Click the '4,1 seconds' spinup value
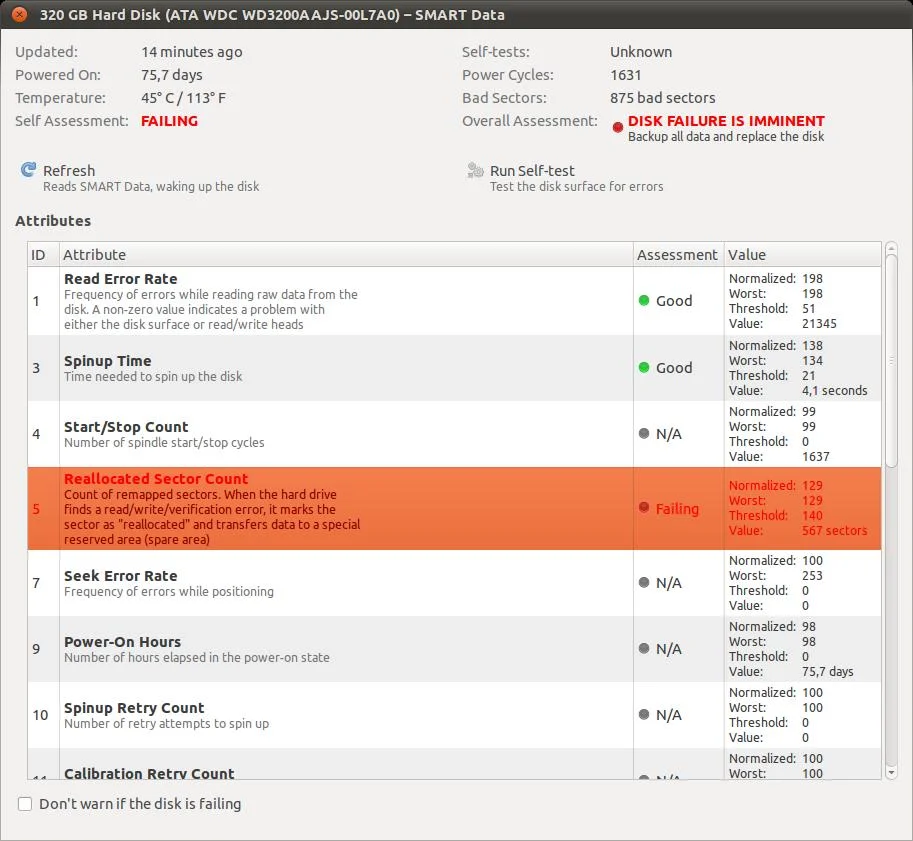This screenshot has height=841, width=913. 834,390
